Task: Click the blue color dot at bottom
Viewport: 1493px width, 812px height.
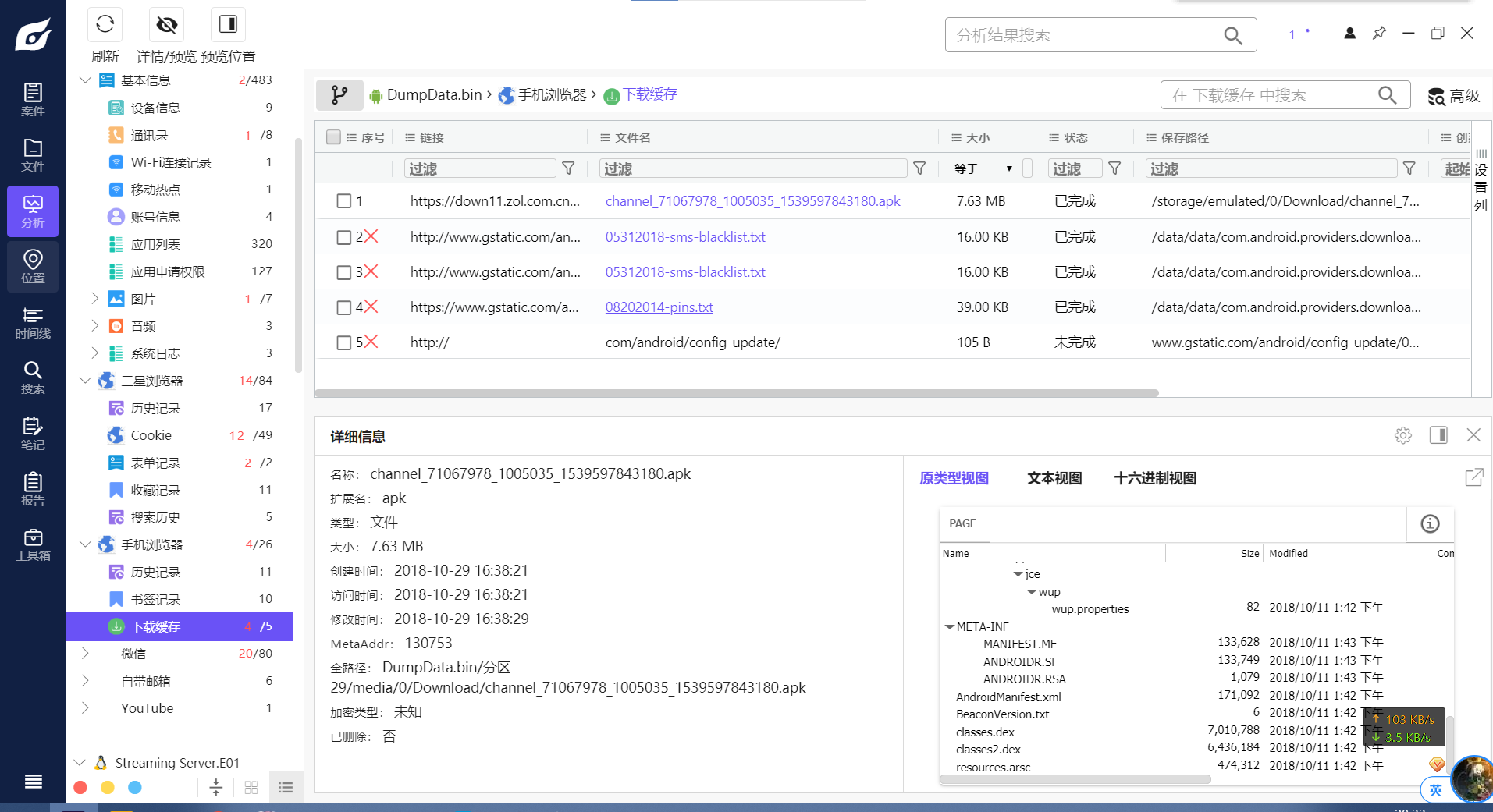Action: pyautogui.click(x=135, y=788)
